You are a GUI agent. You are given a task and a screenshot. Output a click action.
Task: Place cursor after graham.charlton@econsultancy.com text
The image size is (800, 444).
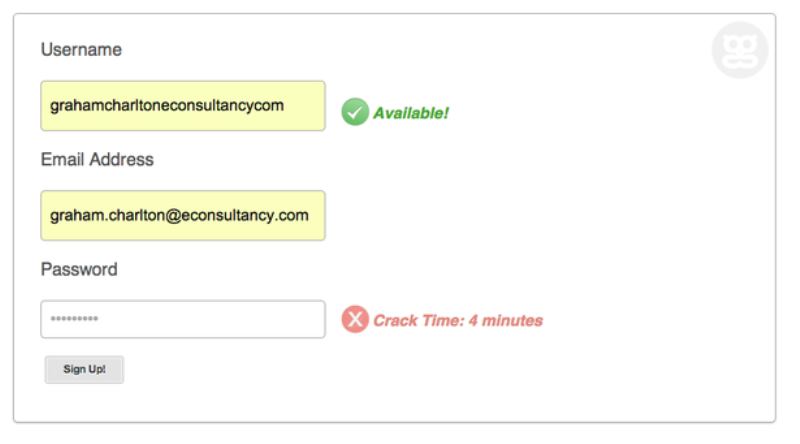coord(310,215)
